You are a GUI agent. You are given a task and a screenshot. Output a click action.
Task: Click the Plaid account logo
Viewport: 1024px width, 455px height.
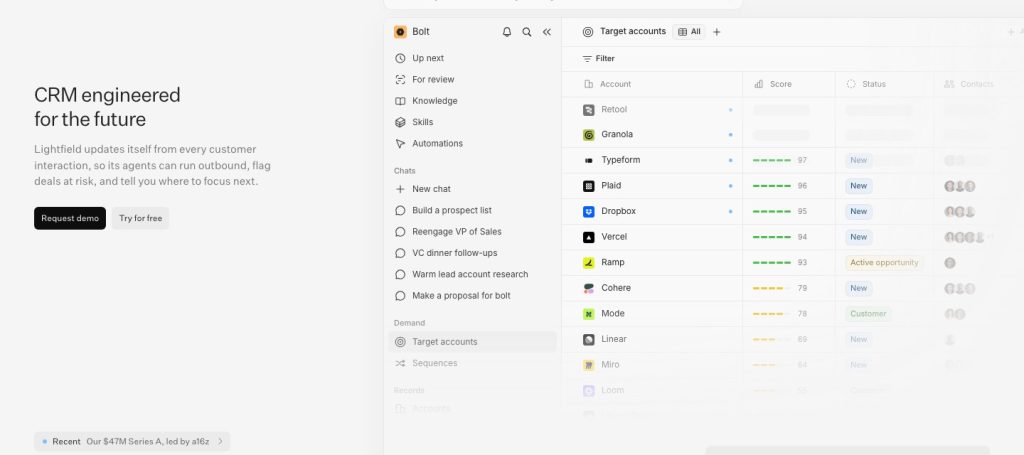(x=588, y=186)
